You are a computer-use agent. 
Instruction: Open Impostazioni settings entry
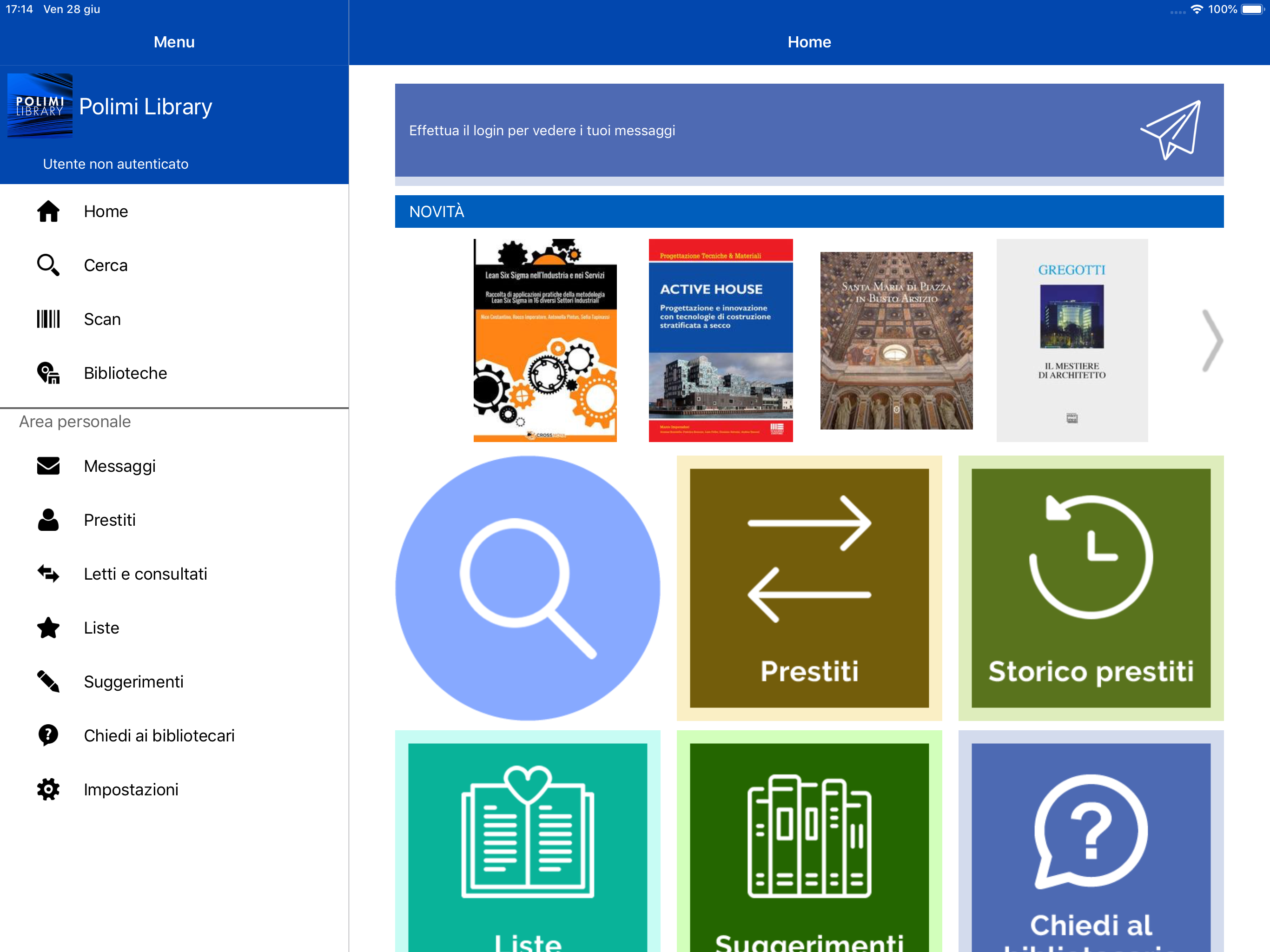pyautogui.click(x=131, y=789)
